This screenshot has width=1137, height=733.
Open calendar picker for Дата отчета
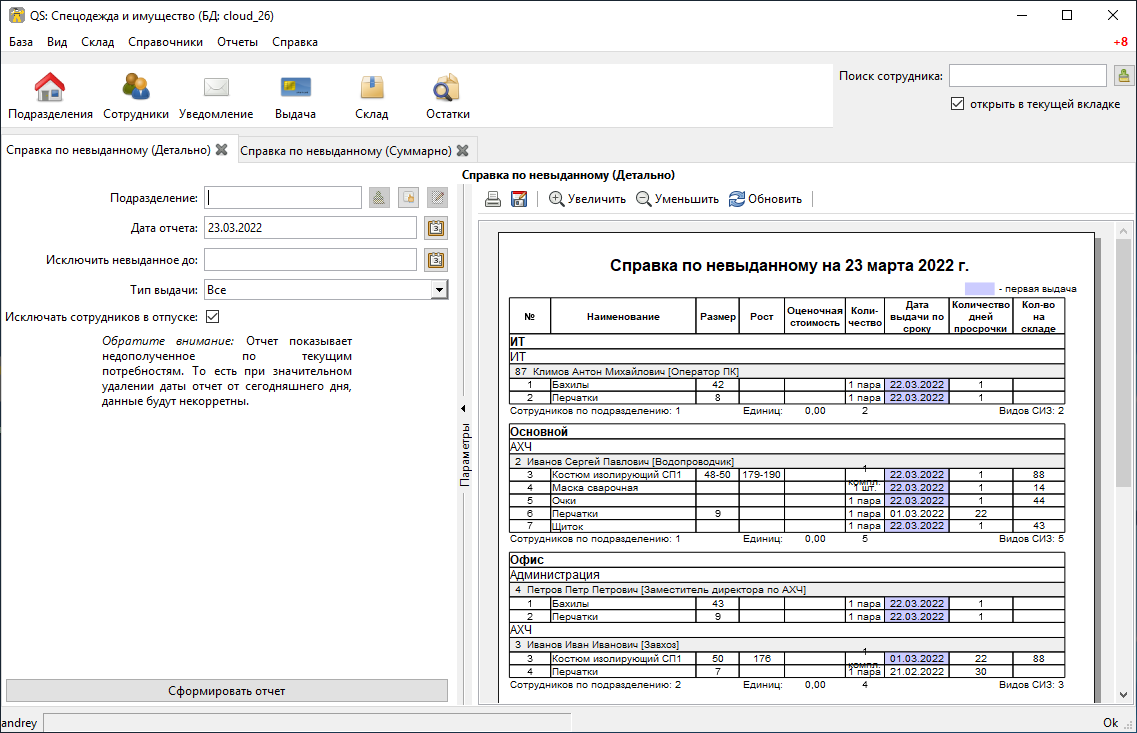[x=436, y=228]
